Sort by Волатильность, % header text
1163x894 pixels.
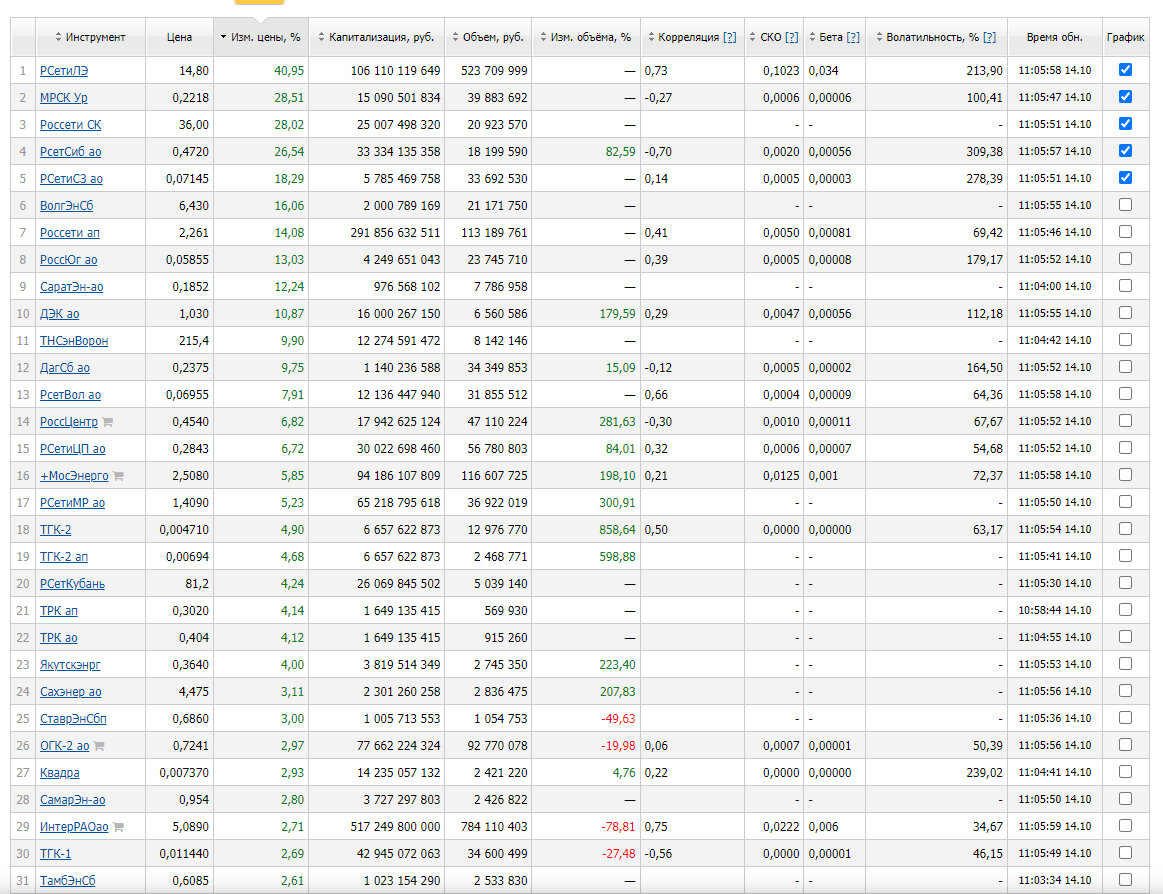coord(932,37)
